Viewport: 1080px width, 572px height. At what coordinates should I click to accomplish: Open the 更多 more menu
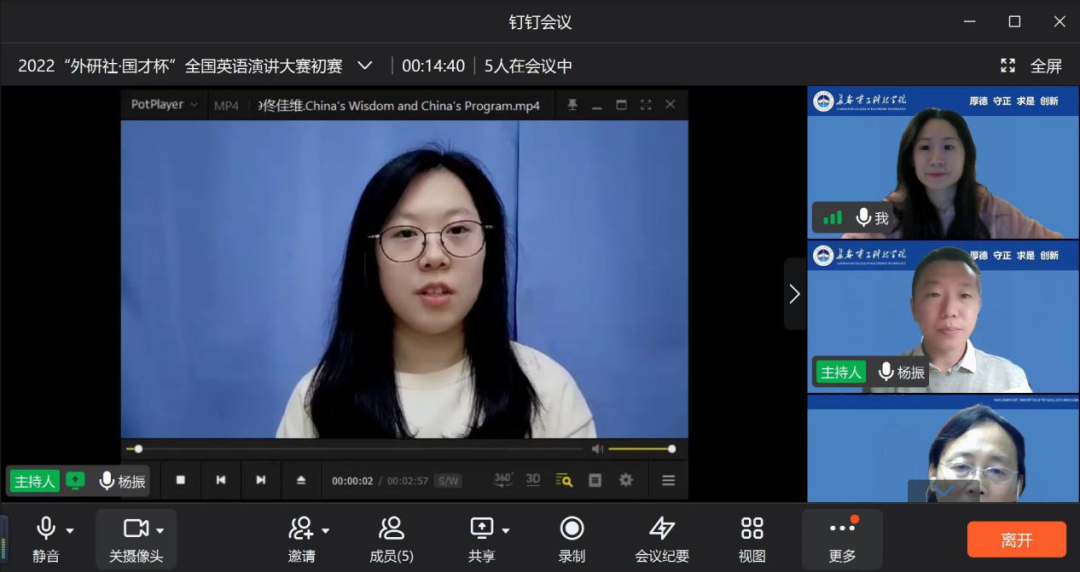tap(842, 539)
